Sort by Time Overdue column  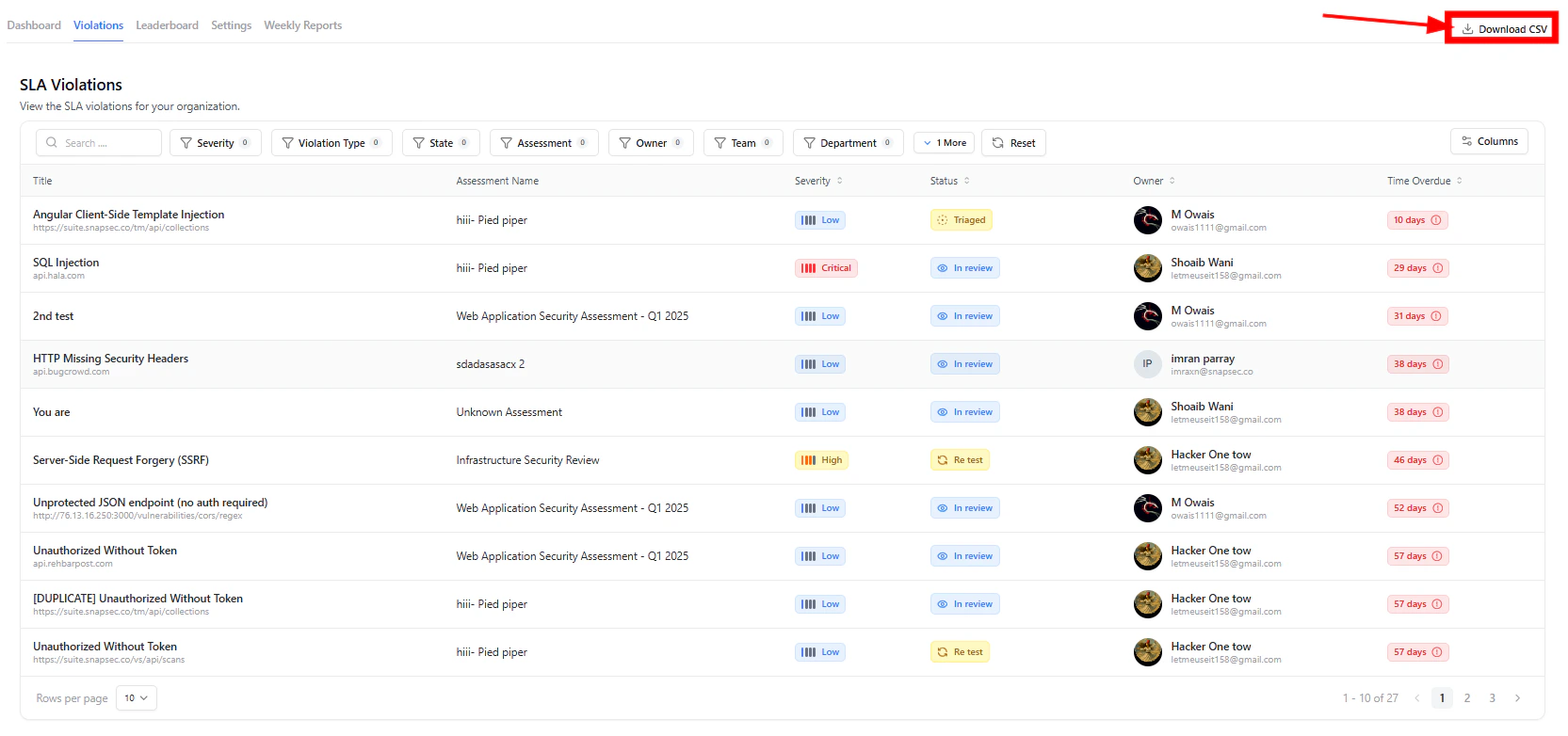tap(1424, 181)
